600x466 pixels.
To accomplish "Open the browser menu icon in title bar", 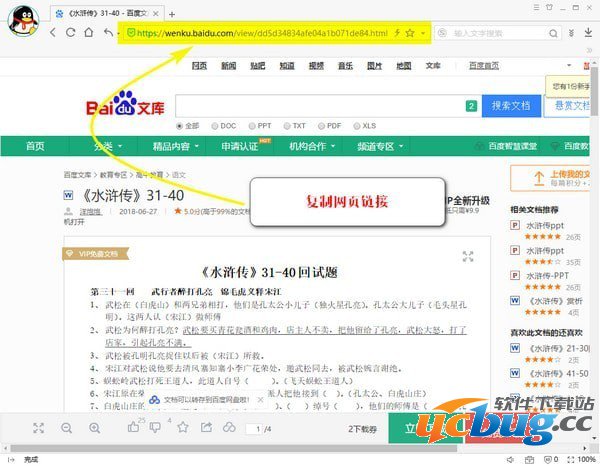I will point(536,7).
